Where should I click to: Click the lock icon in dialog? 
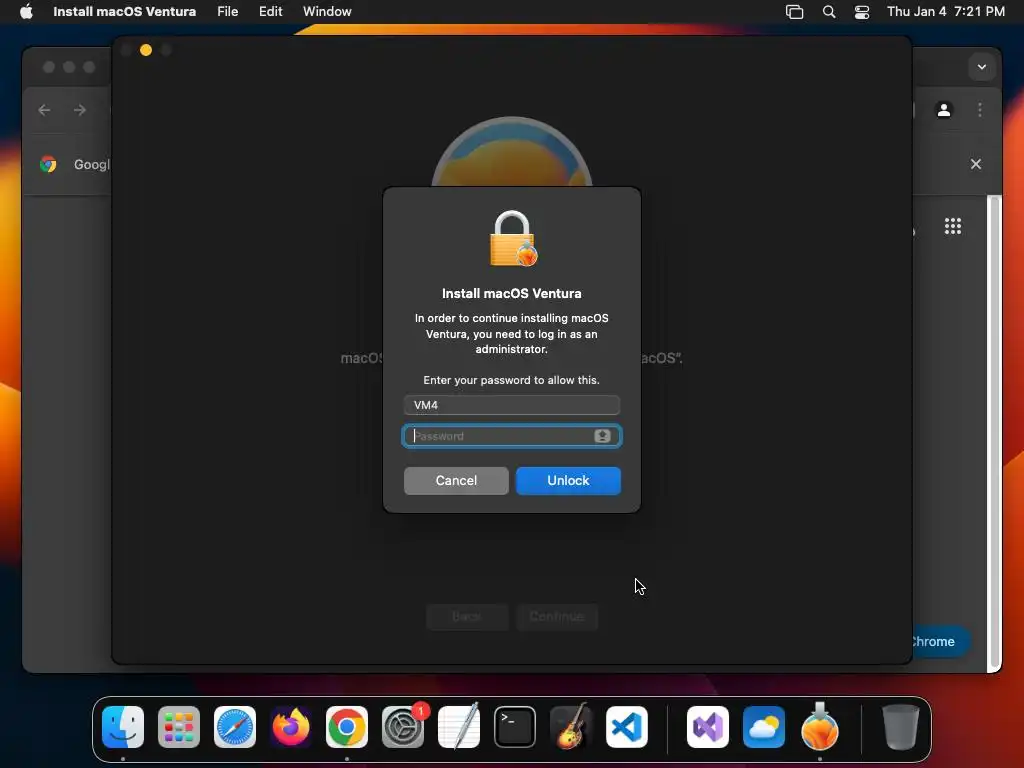point(513,238)
